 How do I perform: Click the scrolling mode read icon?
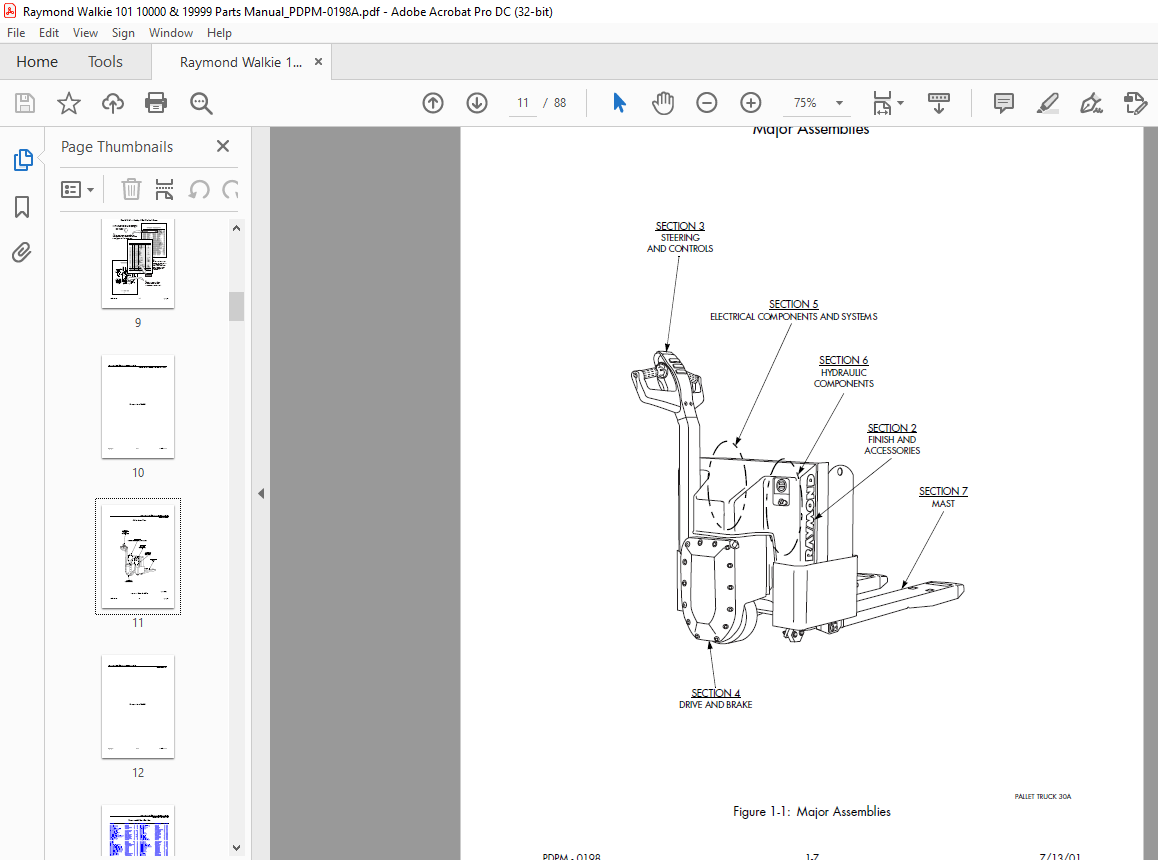click(x=939, y=103)
